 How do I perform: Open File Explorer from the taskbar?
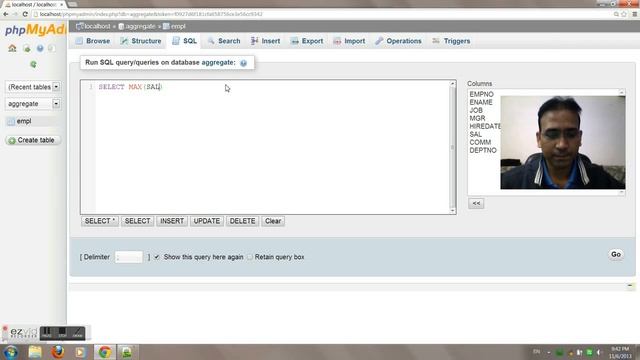(x=35, y=352)
